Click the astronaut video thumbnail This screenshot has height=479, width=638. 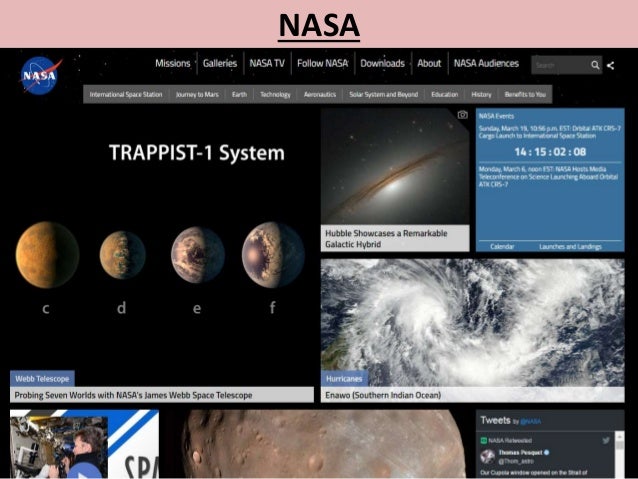(x=84, y=444)
